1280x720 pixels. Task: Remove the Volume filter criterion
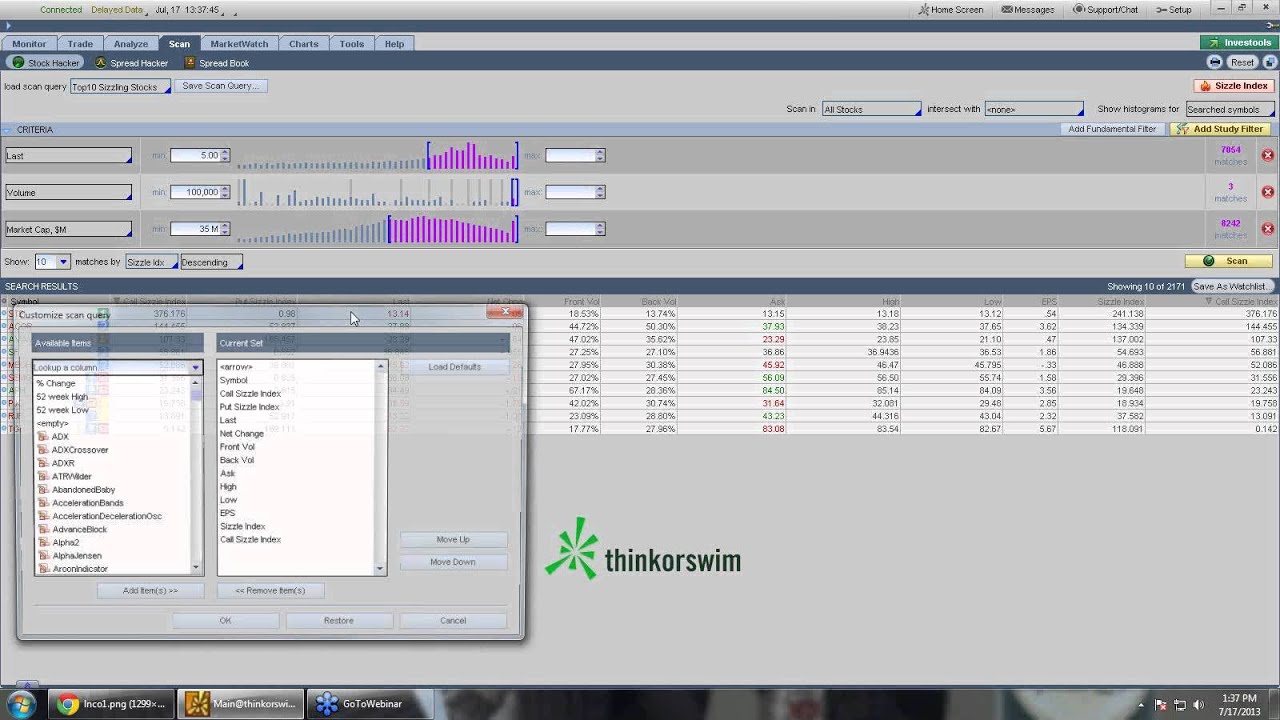1267,192
